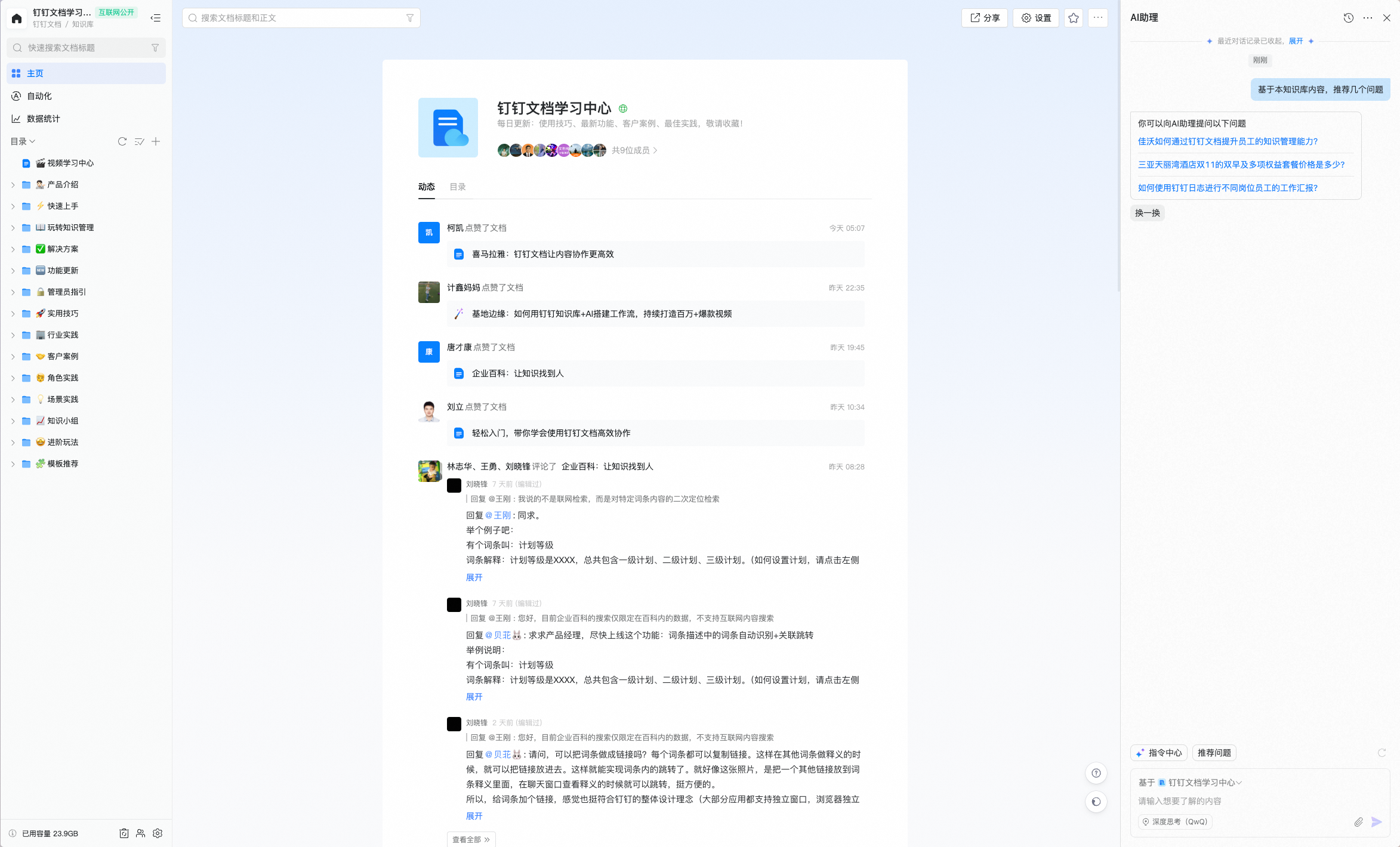
Task: Open document 轻松入门，带你学会使用钉钉文档高效协作
Action: [656, 433]
